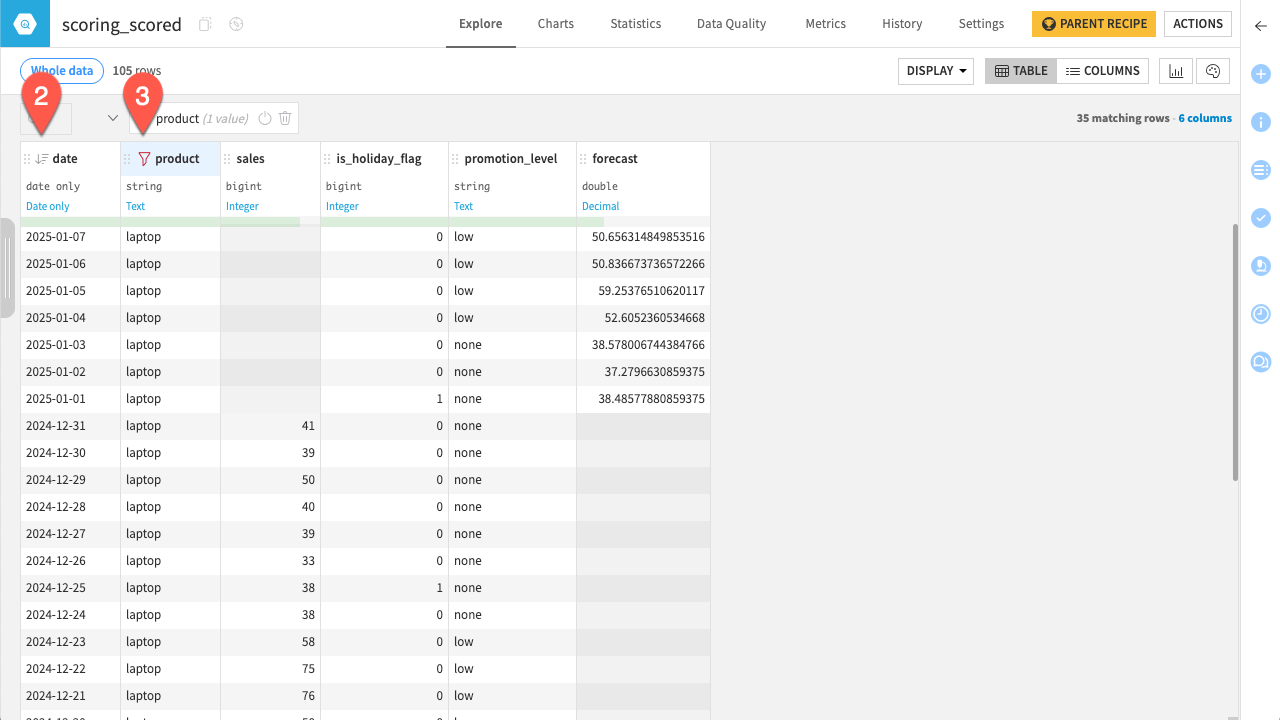This screenshot has width=1280, height=720.
Task: Click the checkmark icon in the right sidebar
Action: coord(1260,218)
